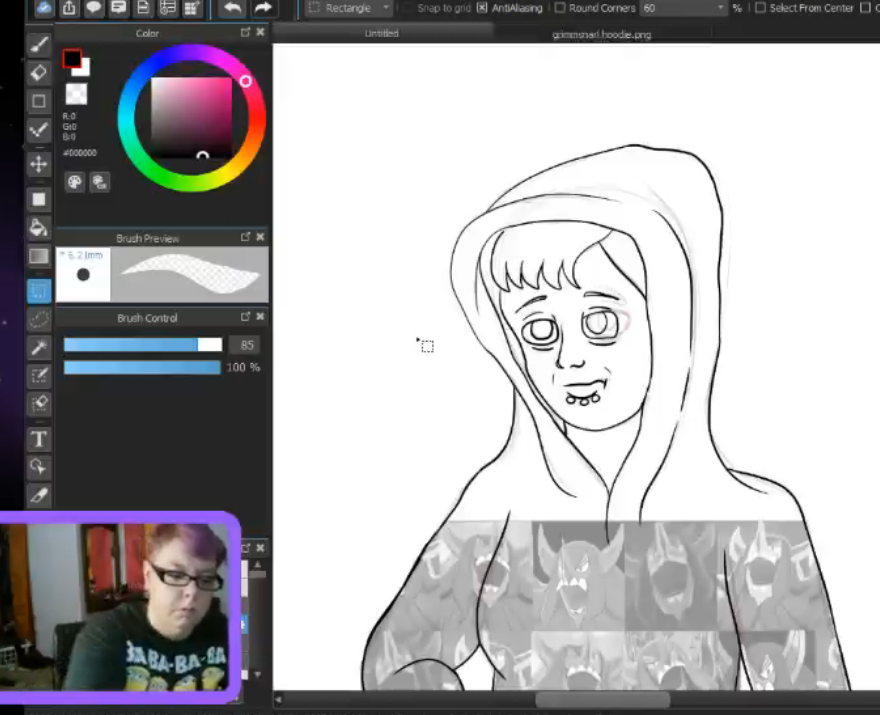Viewport: 880px width, 715px height.
Task: Switch to the grimmsnarl hoodie.png tab
Action: (602, 34)
